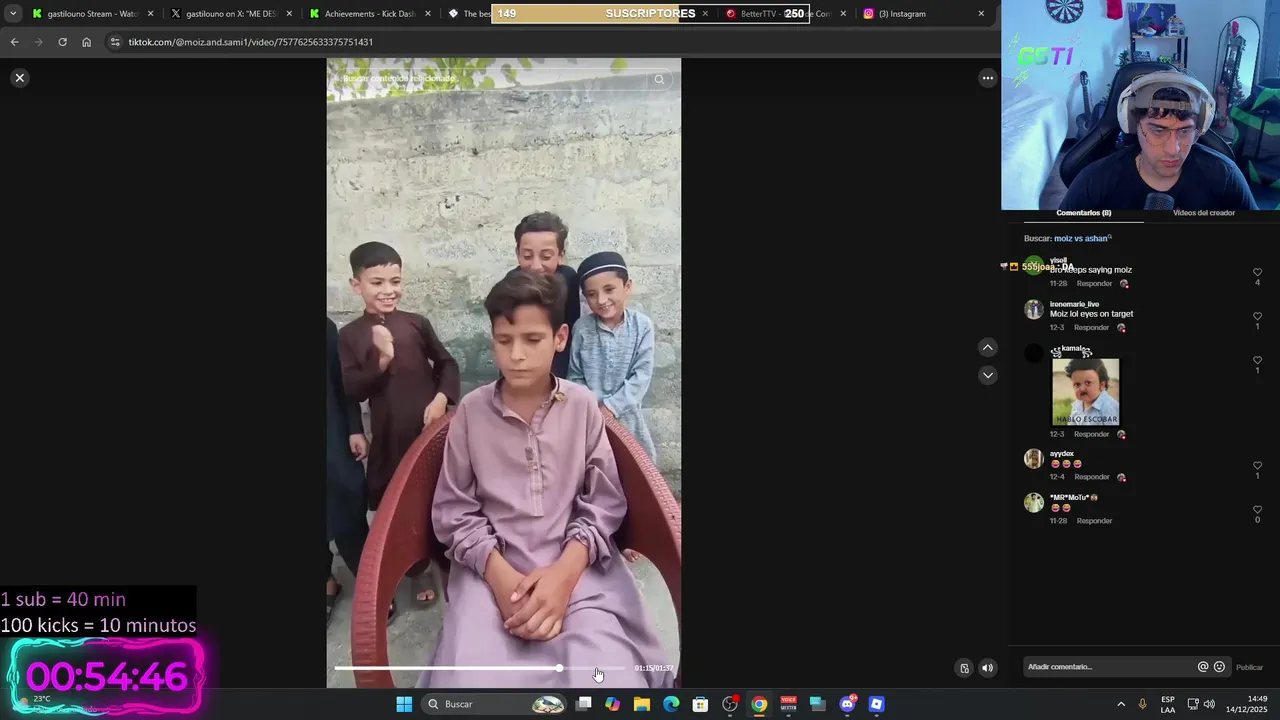Open ayydex's profile avatar

[x=1034, y=459]
